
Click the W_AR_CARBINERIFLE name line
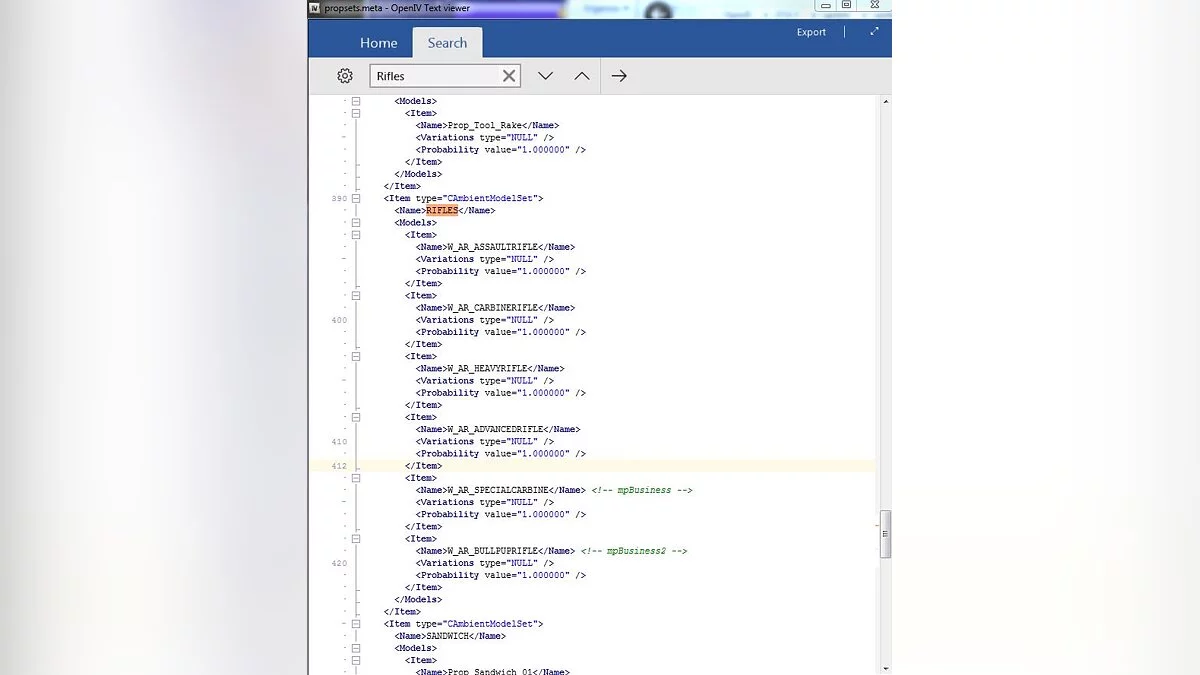click(495, 308)
